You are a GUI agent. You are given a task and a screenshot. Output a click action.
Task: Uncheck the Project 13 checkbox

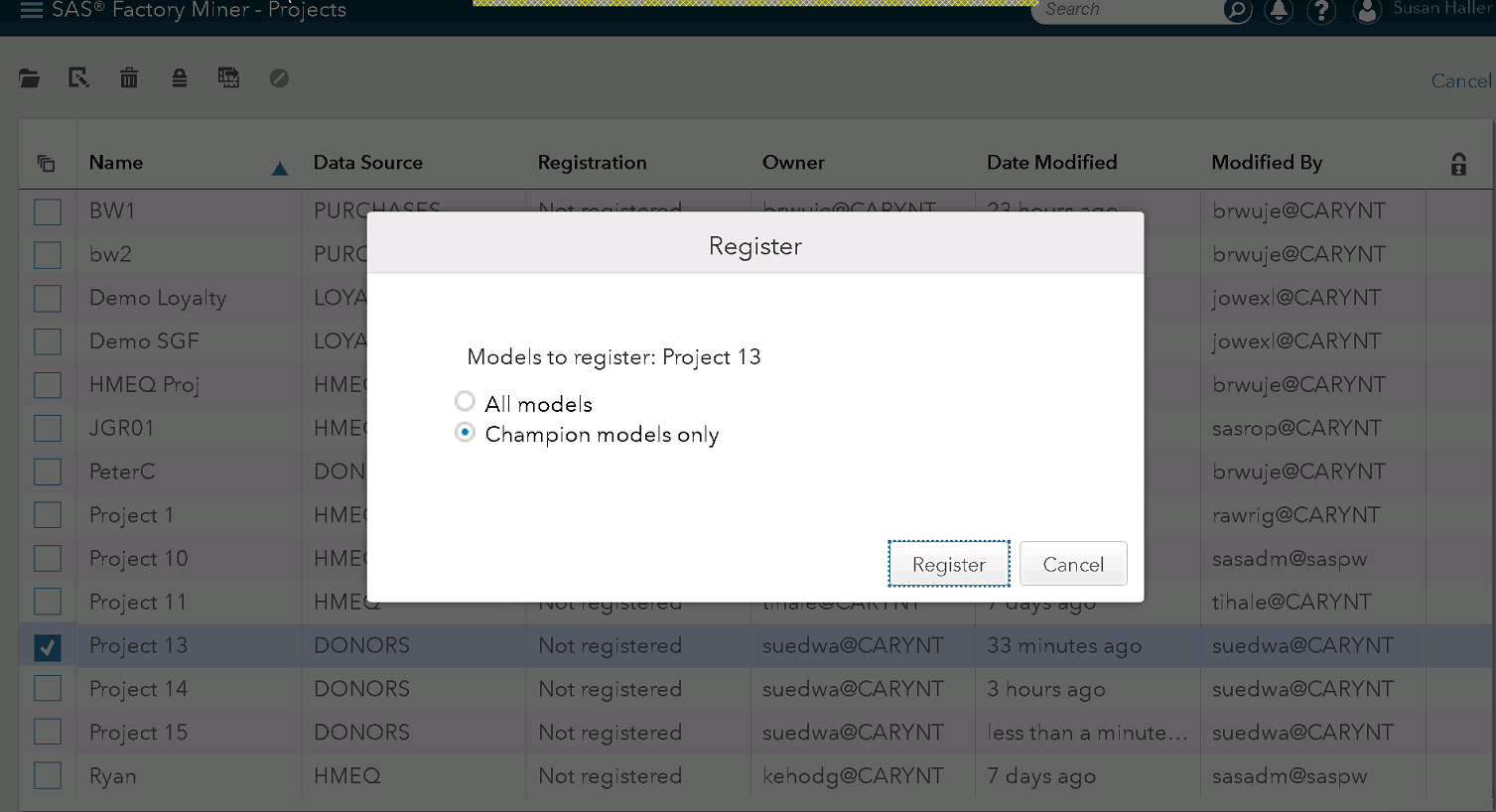(x=48, y=647)
